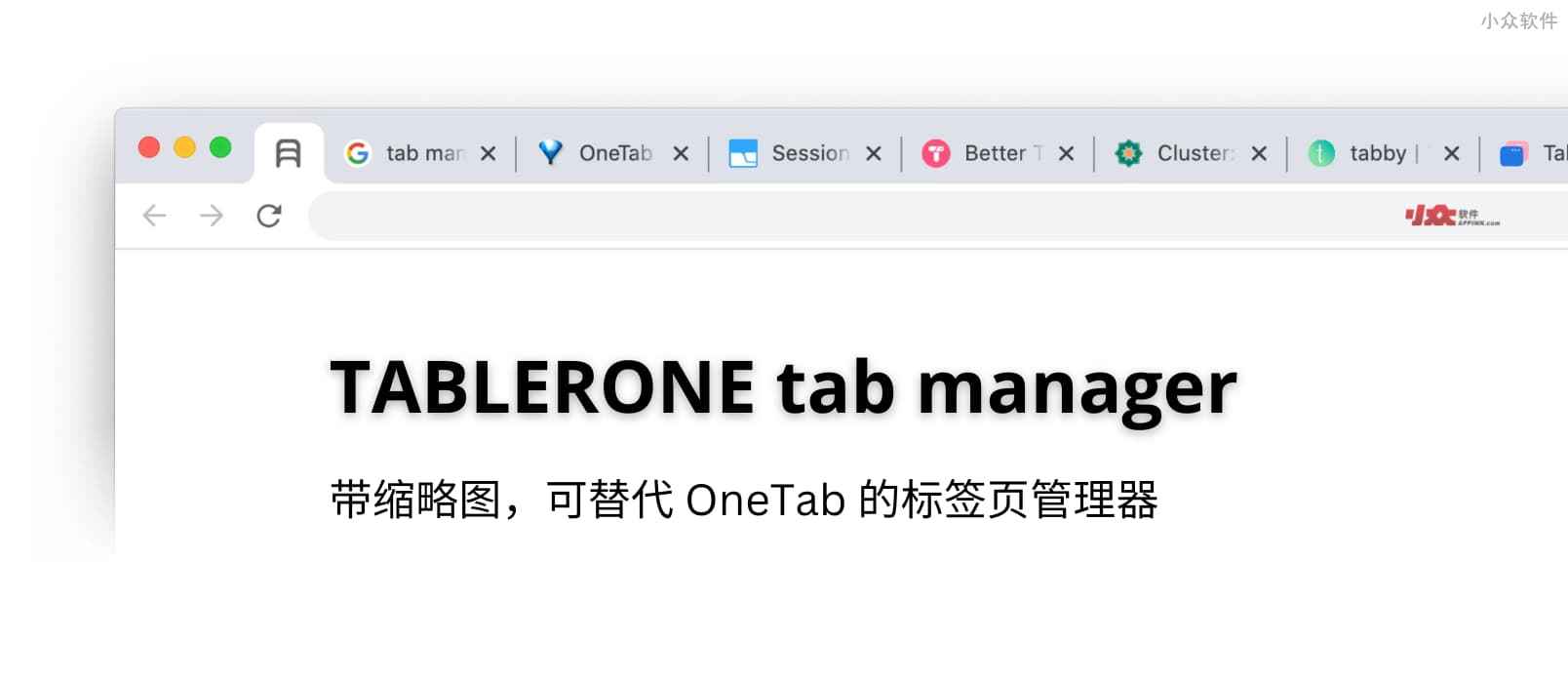Close the tab man tab

(489, 153)
